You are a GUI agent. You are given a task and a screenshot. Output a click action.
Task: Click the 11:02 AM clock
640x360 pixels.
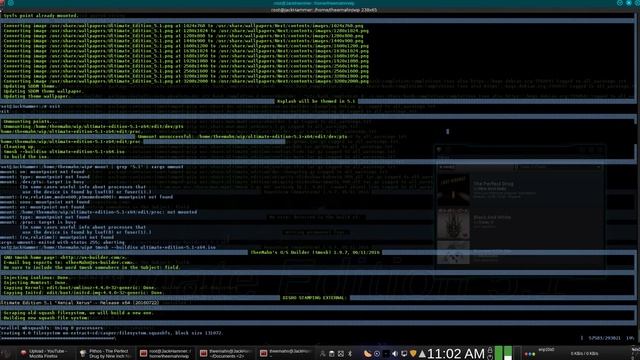456,353
